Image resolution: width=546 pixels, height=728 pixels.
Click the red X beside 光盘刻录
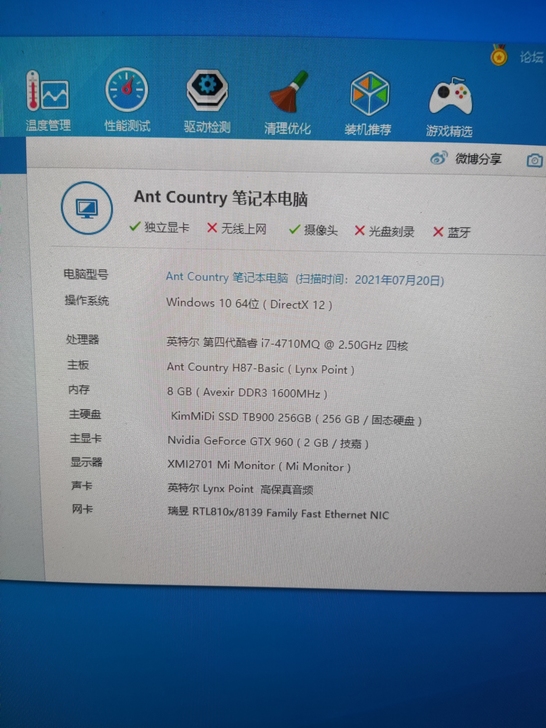(359, 230)
